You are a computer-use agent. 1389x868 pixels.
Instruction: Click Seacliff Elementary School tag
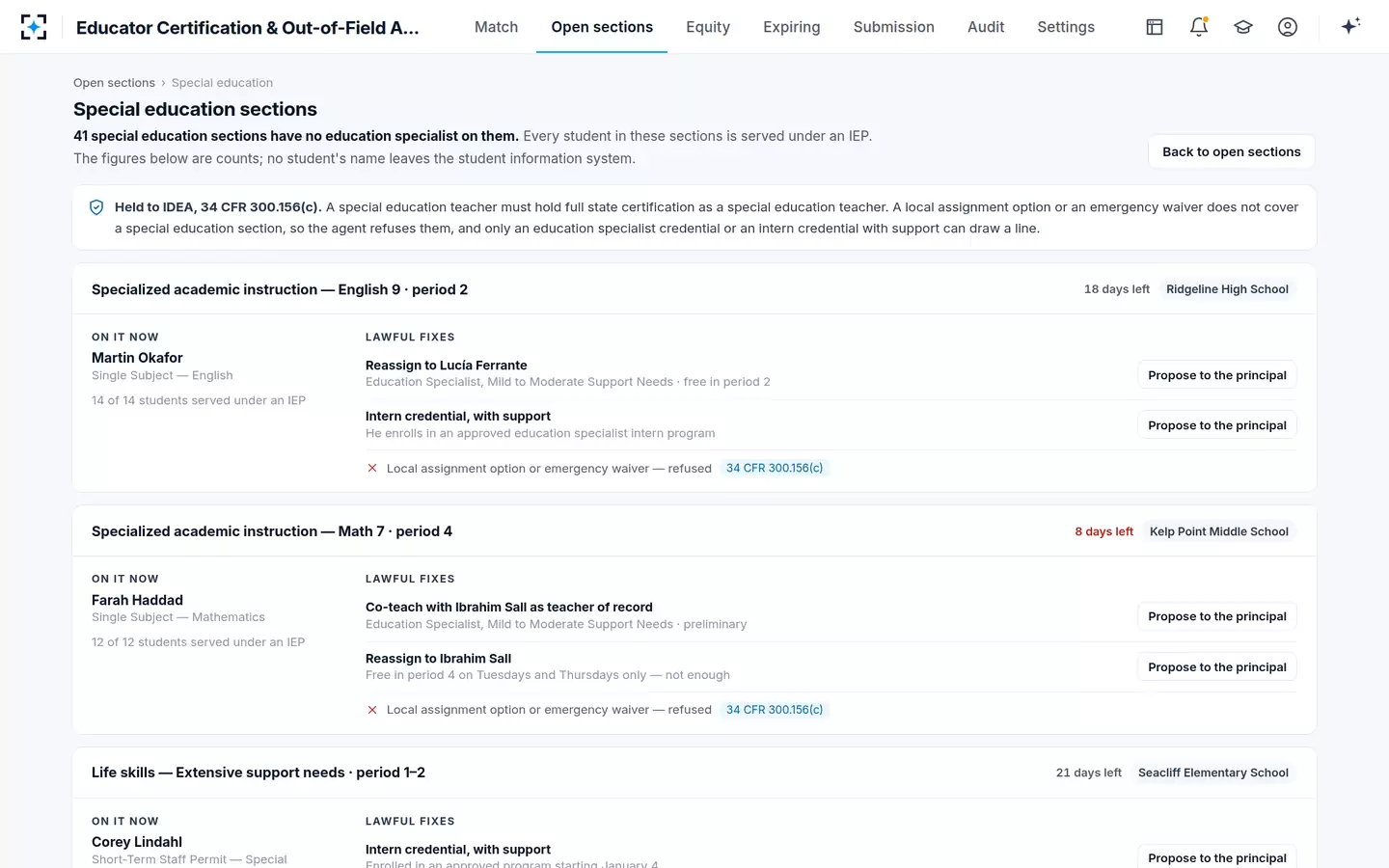(x=1213, y=773)
